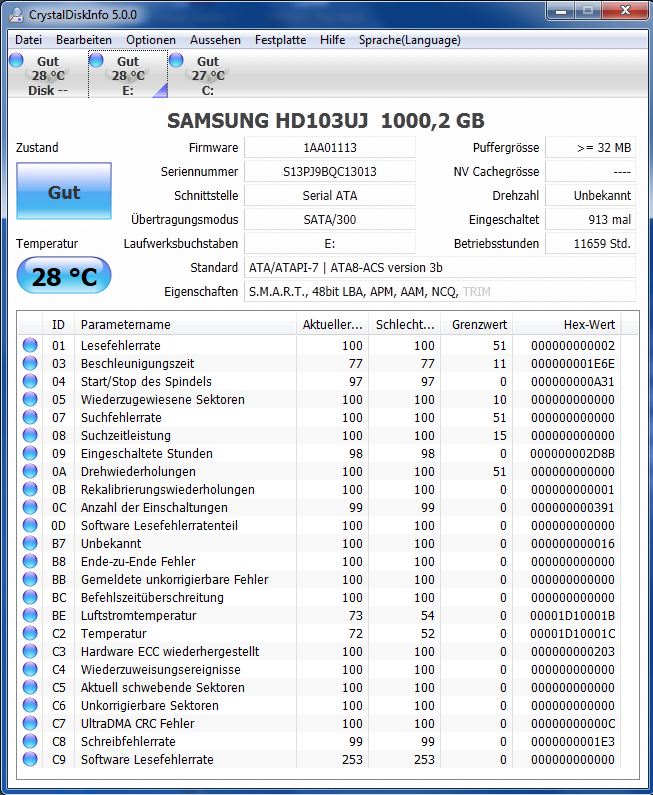Screen dimensions: 653x795
Task: Click the disk title 'SAMSUNG HD103UJ 1000,2 GB'
Action: [x=326, y=121]
